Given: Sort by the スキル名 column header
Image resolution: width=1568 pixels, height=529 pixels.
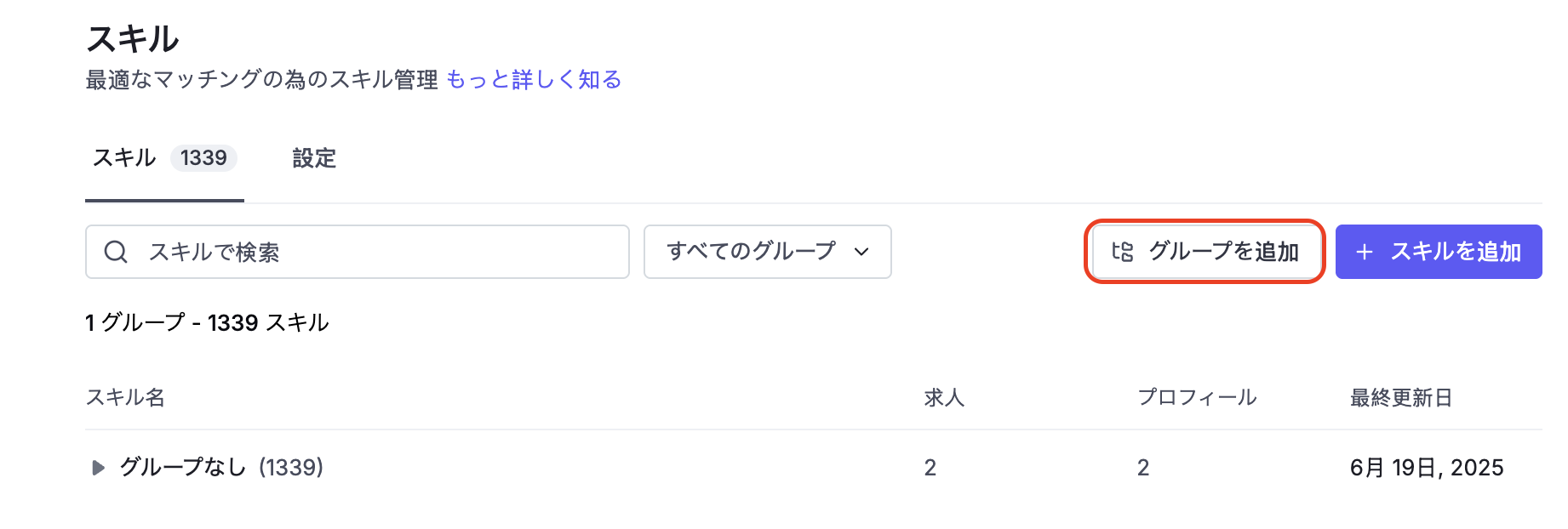Looking at the screenshot, I should 125,397.
